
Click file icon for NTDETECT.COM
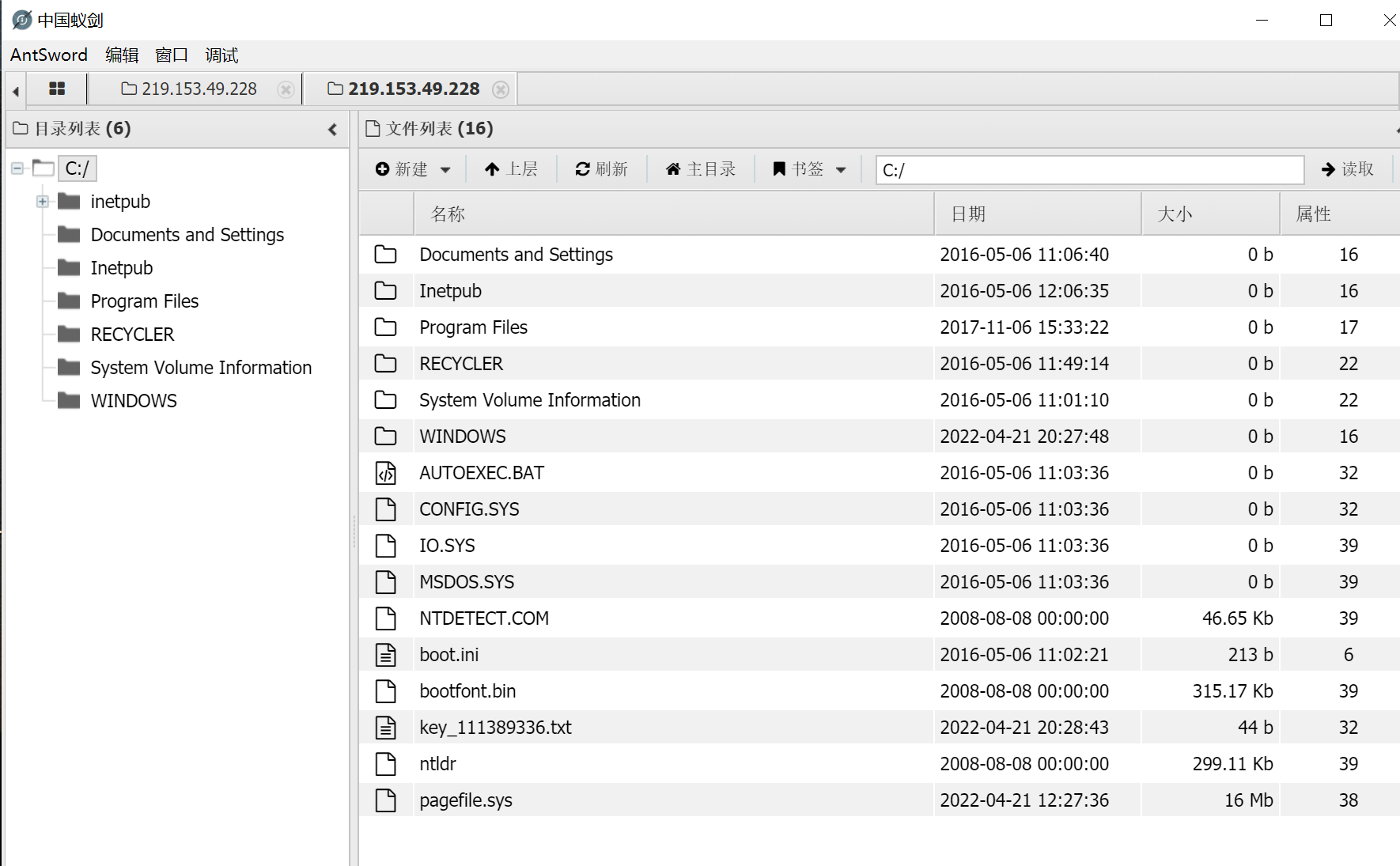(386, 618)
